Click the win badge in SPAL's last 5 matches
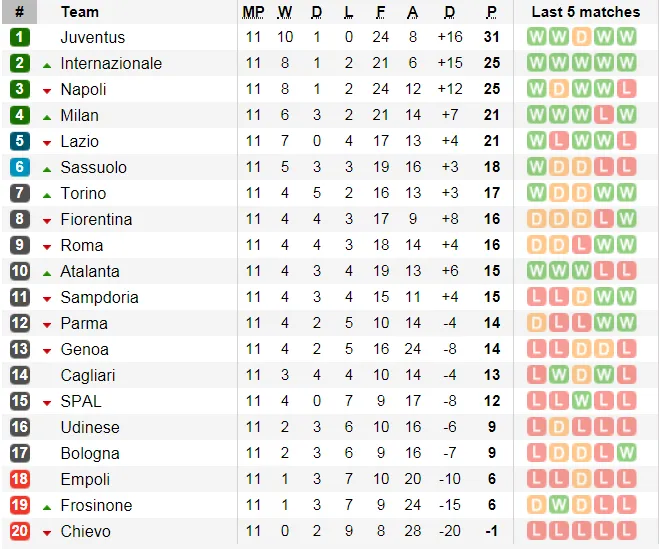659x549 pixels. point(581,401)
